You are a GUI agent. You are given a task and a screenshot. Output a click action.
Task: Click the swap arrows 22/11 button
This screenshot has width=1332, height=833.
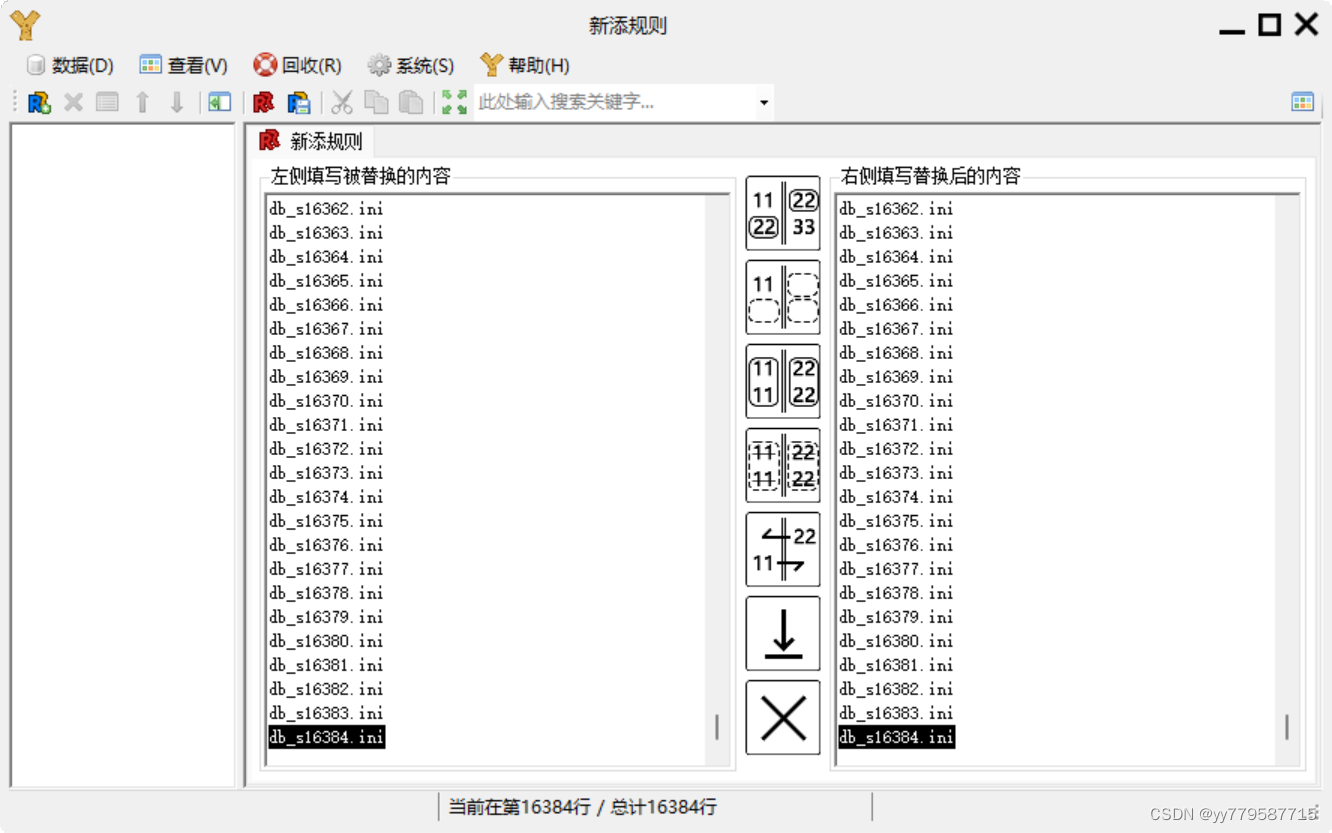pyautogui.click(x=783, y=549)
